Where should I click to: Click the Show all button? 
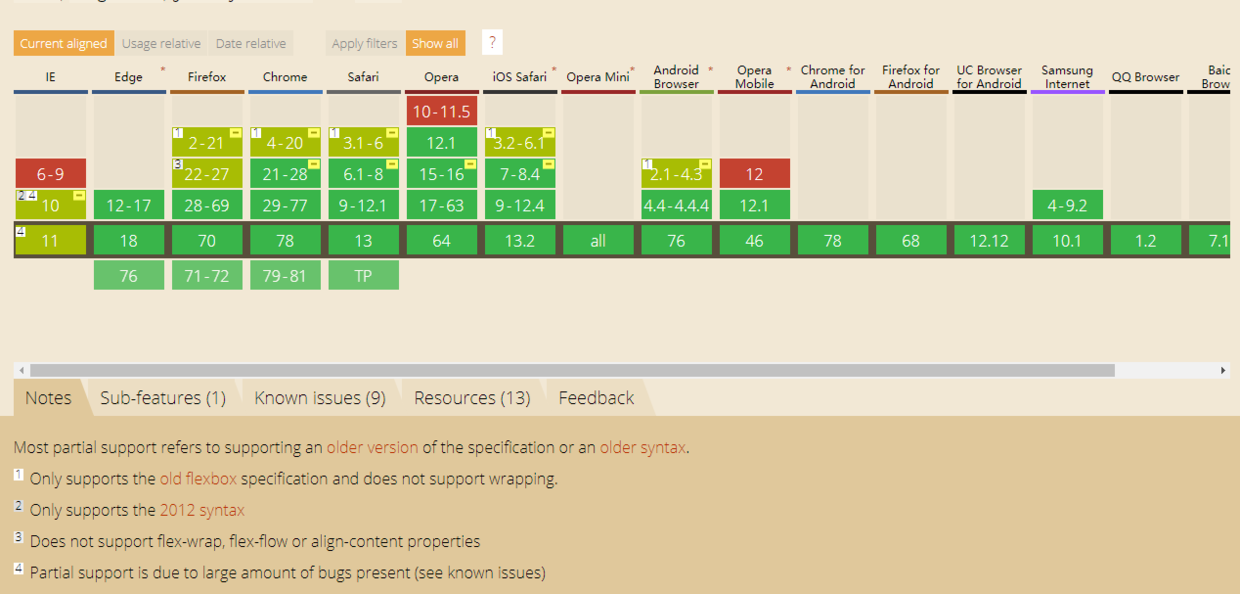point(435,43)
